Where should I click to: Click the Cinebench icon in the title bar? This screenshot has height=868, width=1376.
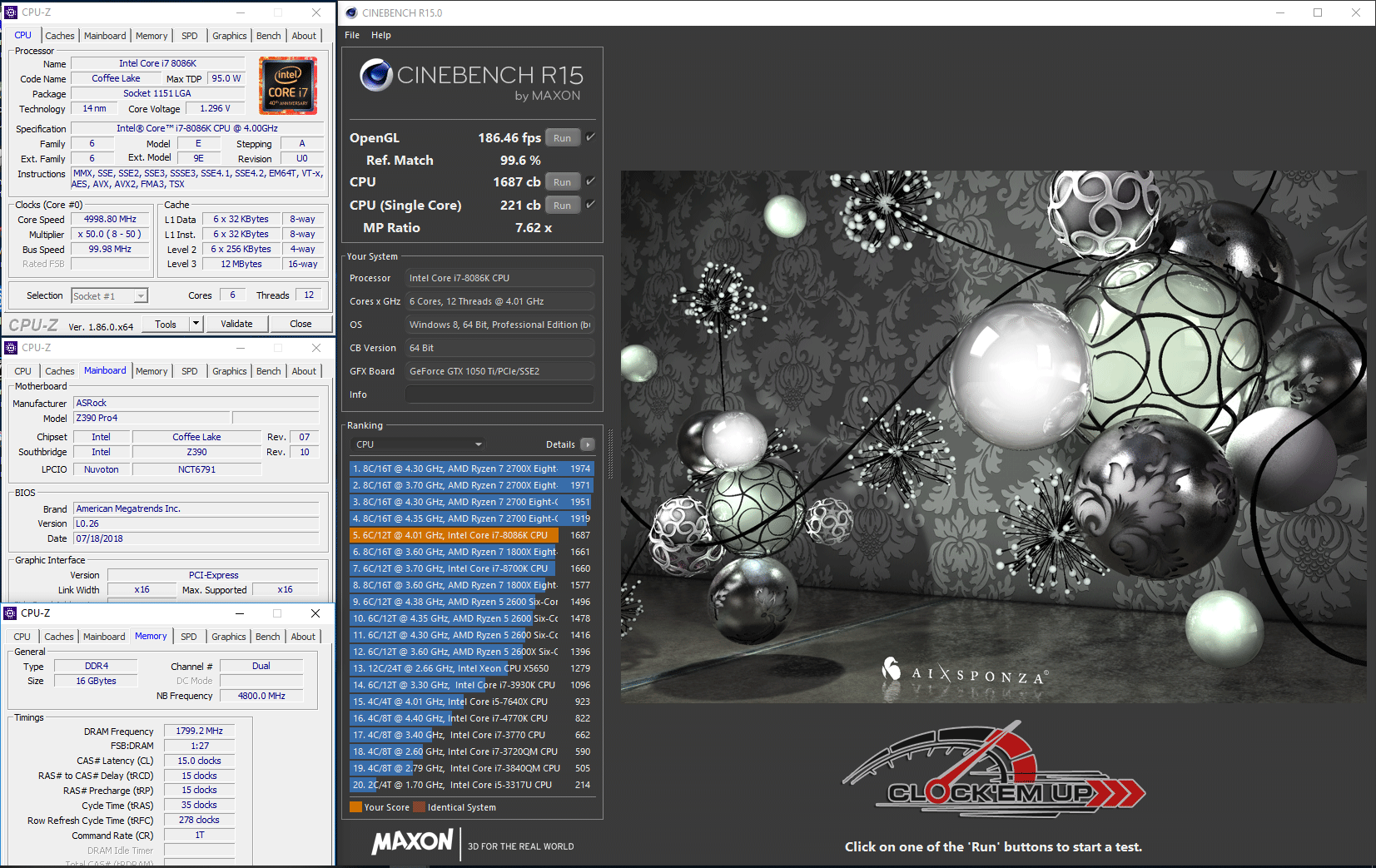point(351,12)
